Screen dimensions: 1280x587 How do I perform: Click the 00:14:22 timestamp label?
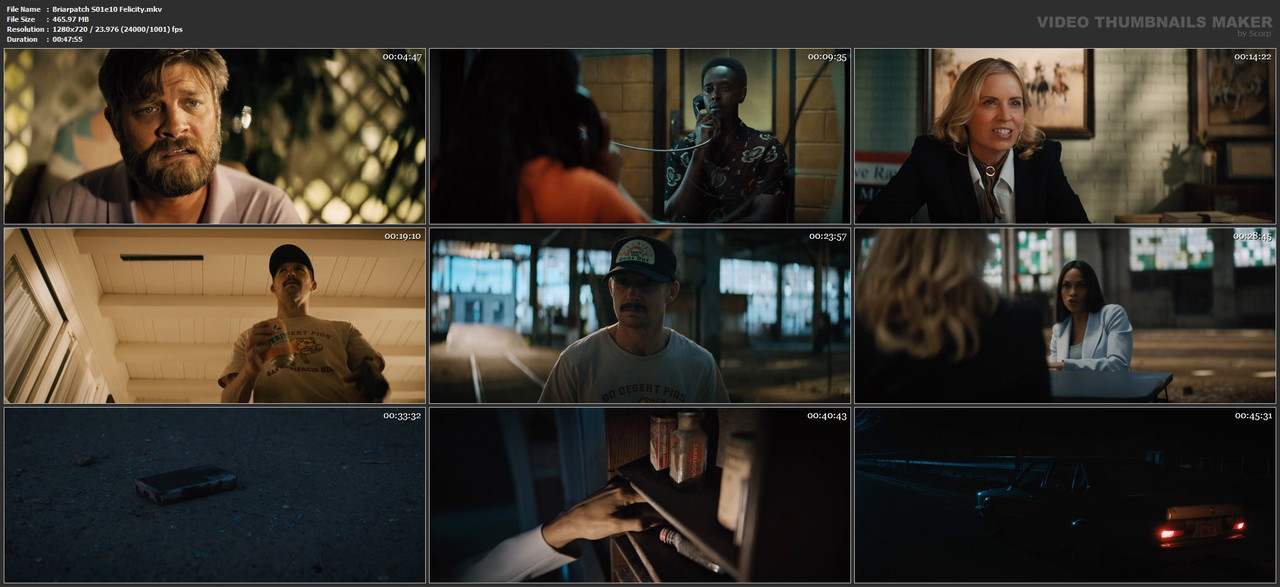coord(1252,57)
